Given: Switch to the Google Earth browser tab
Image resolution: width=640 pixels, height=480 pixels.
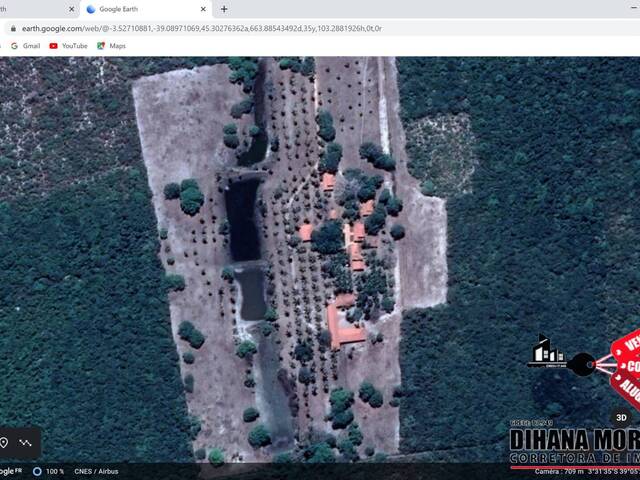Looking at the screenshot, I should pos(146,9).
